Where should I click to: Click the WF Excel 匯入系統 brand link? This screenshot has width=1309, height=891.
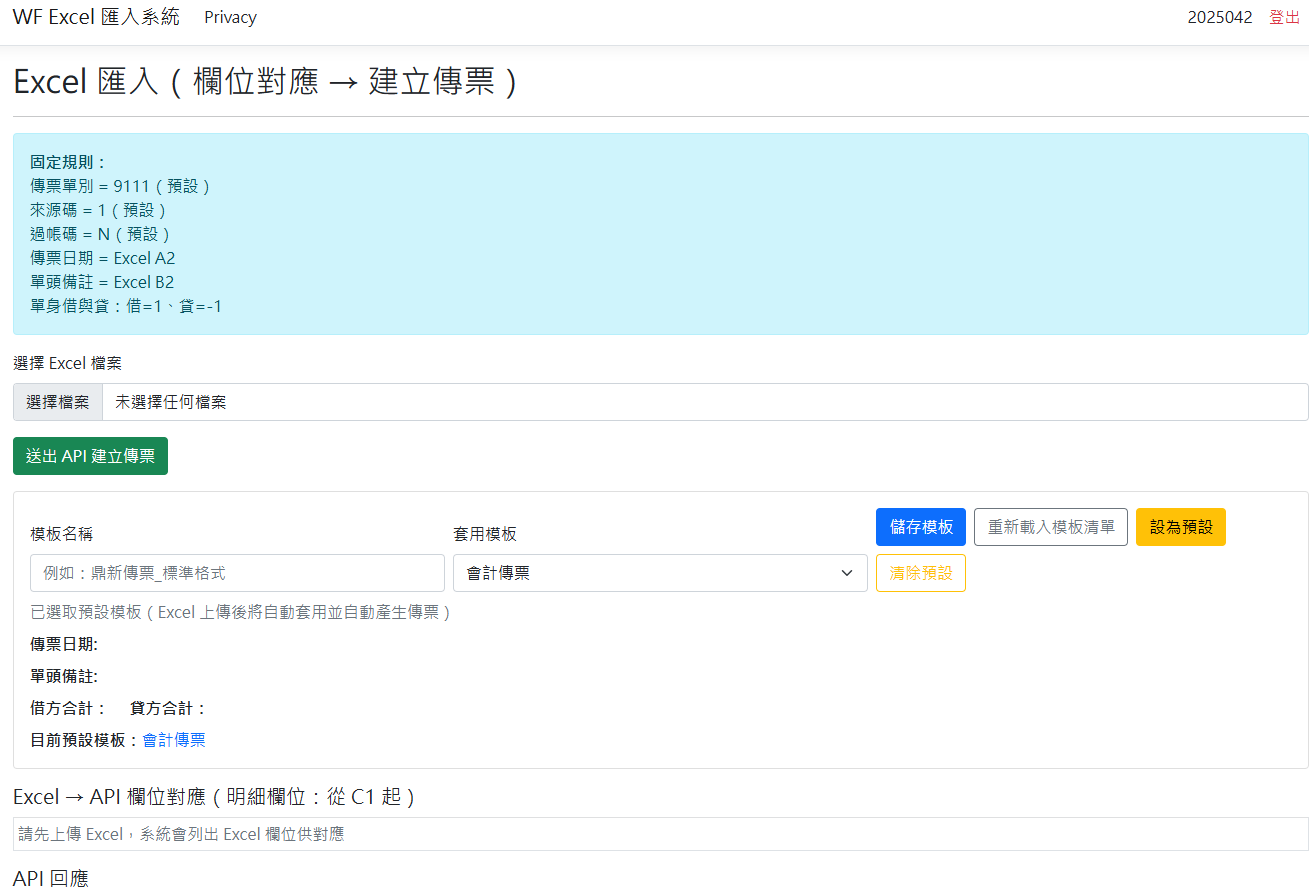95,17
